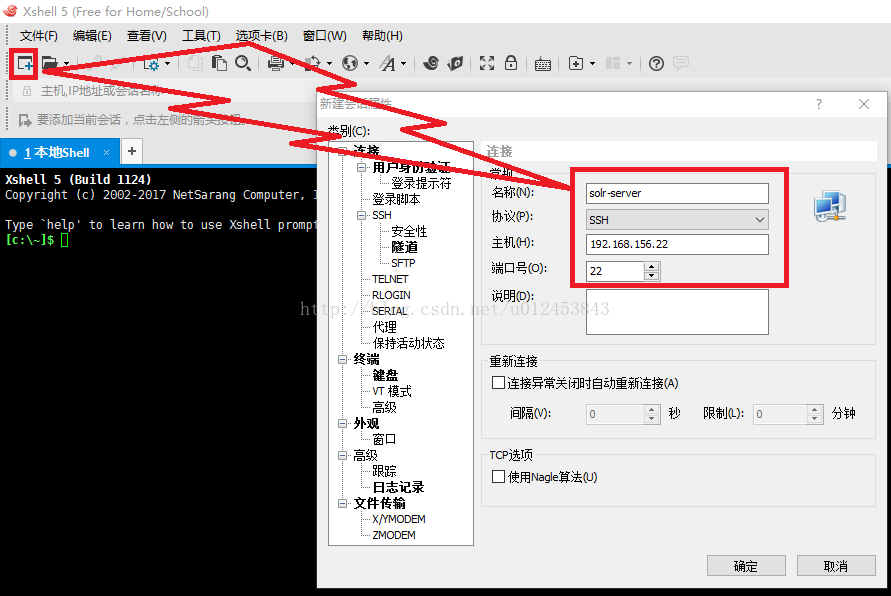891x596 pixels.
Task: Select VT 模式 in the category tree
Action: (x=392, y=391)
